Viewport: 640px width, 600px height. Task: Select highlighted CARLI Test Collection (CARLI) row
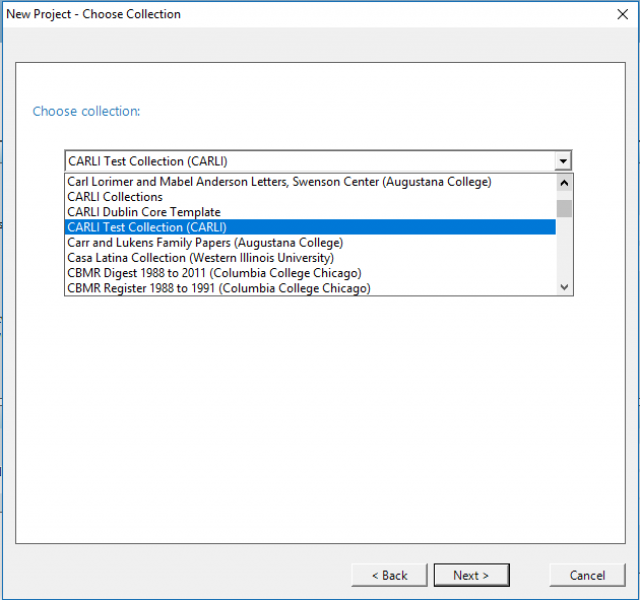(310, 227)
